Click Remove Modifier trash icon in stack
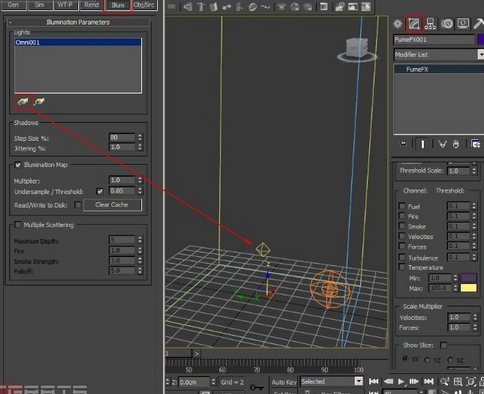The height and width of the screenshot is (394, 484). point(456,144)
